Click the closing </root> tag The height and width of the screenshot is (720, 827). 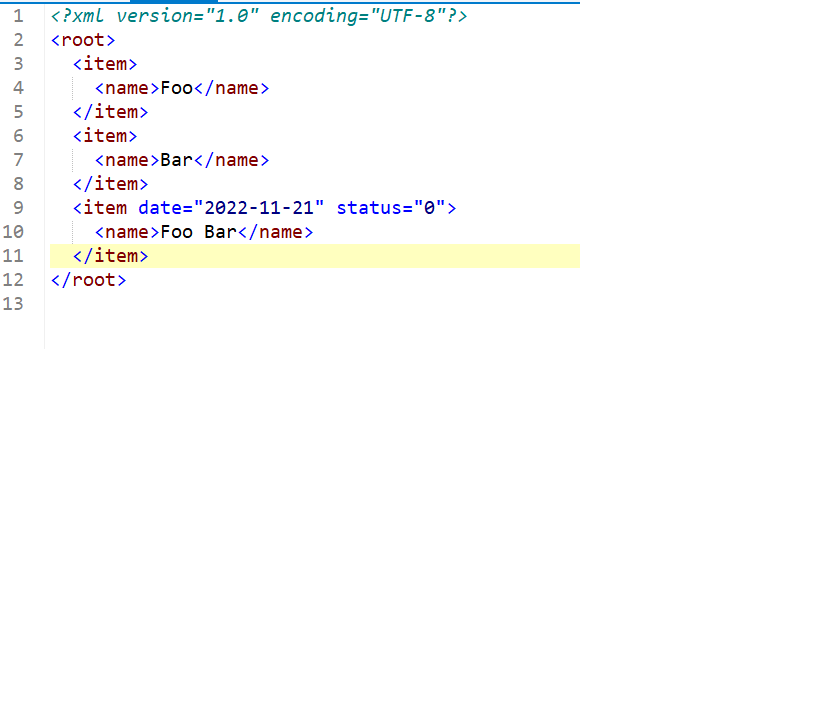click(89, 280)
